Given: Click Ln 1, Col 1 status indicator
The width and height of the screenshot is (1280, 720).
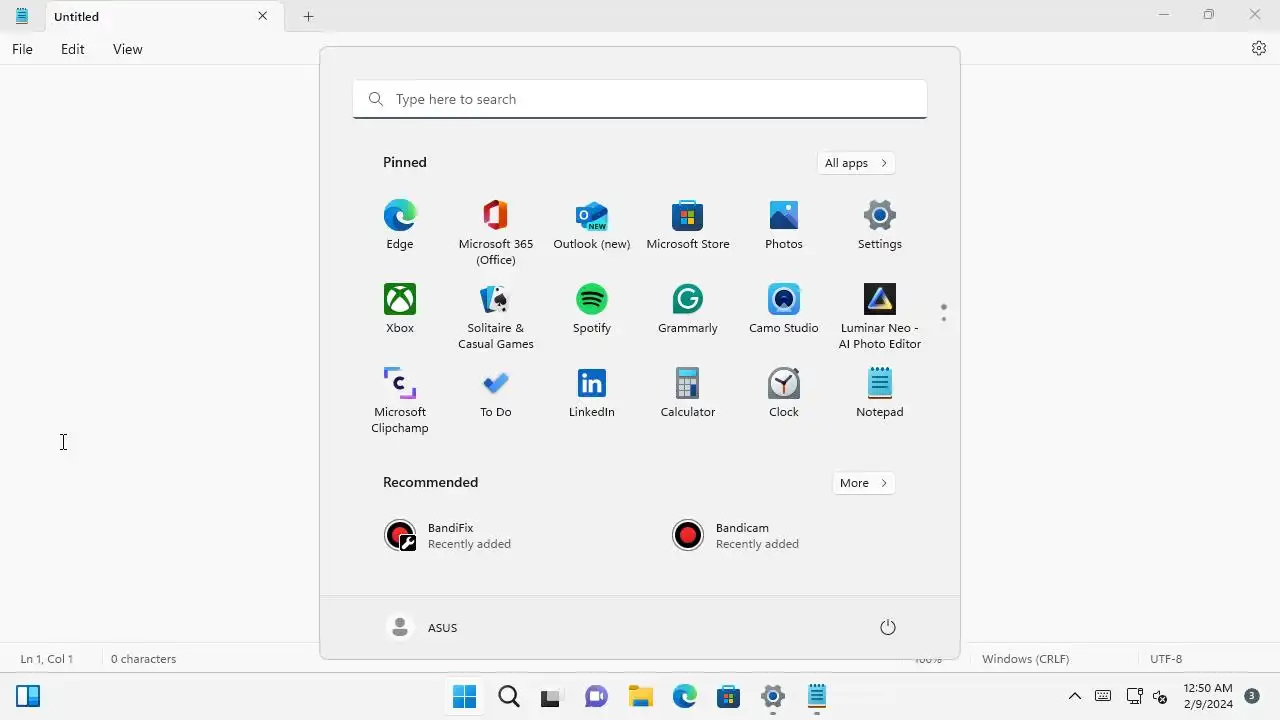Looking at the screenshot, I should pos(46,659).
